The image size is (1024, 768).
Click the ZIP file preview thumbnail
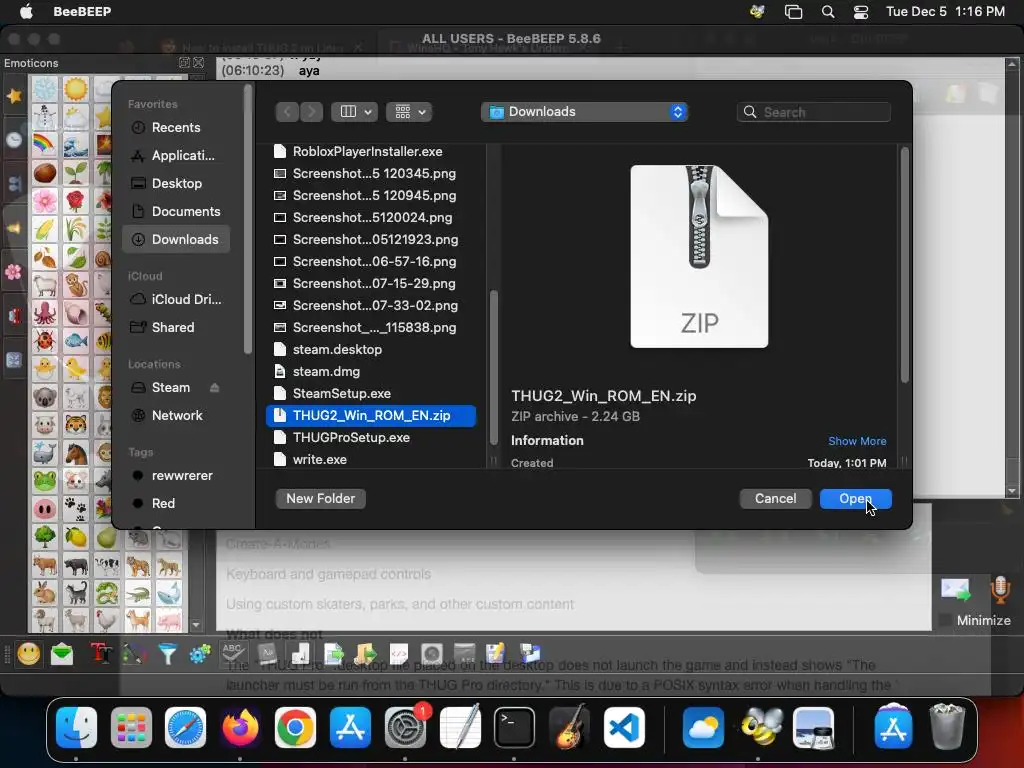(x=699, y=256)
